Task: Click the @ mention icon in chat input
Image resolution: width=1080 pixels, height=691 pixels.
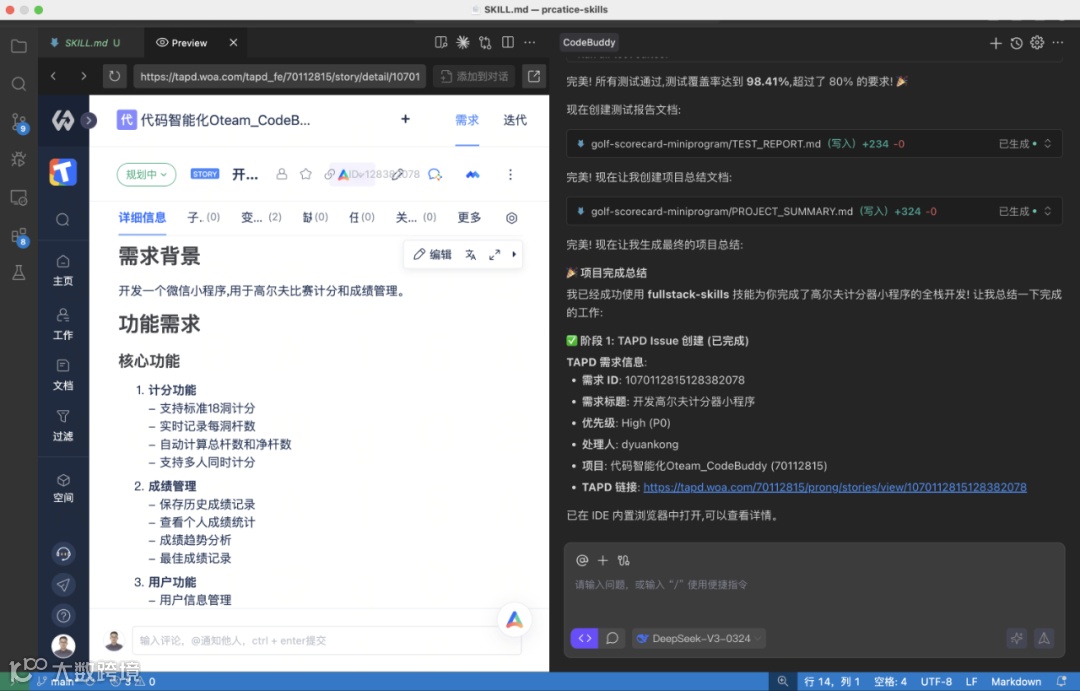Action: (x=582, y=560)
